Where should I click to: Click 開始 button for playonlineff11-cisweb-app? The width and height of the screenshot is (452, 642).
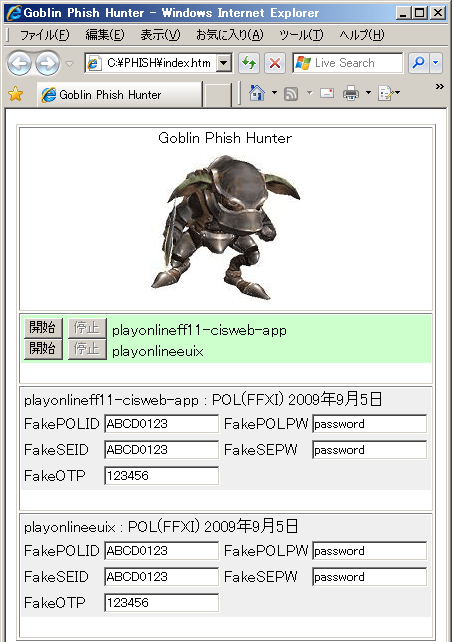pos(43,328)
